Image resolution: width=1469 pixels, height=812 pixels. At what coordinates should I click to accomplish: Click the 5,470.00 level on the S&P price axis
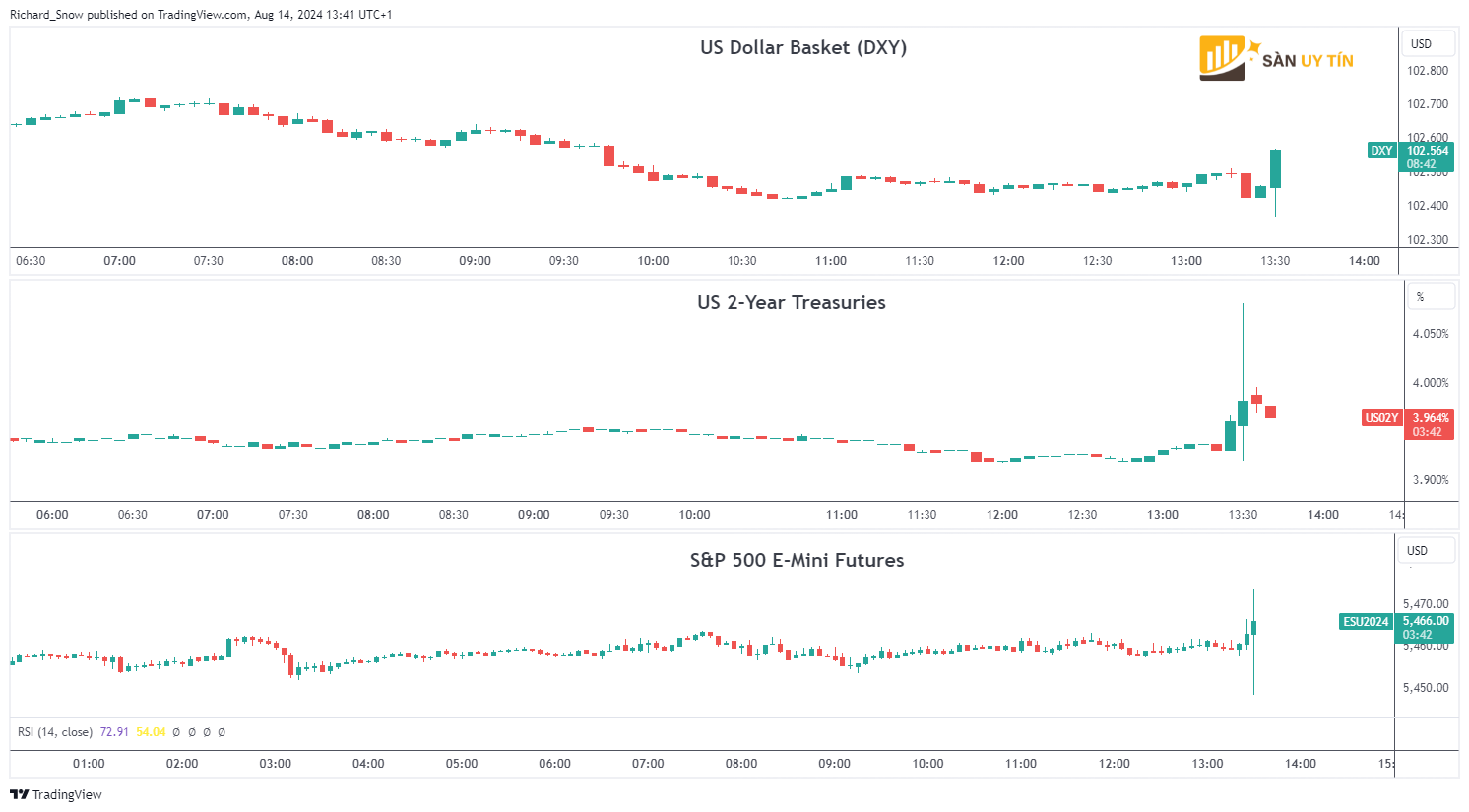point(1426,604)
